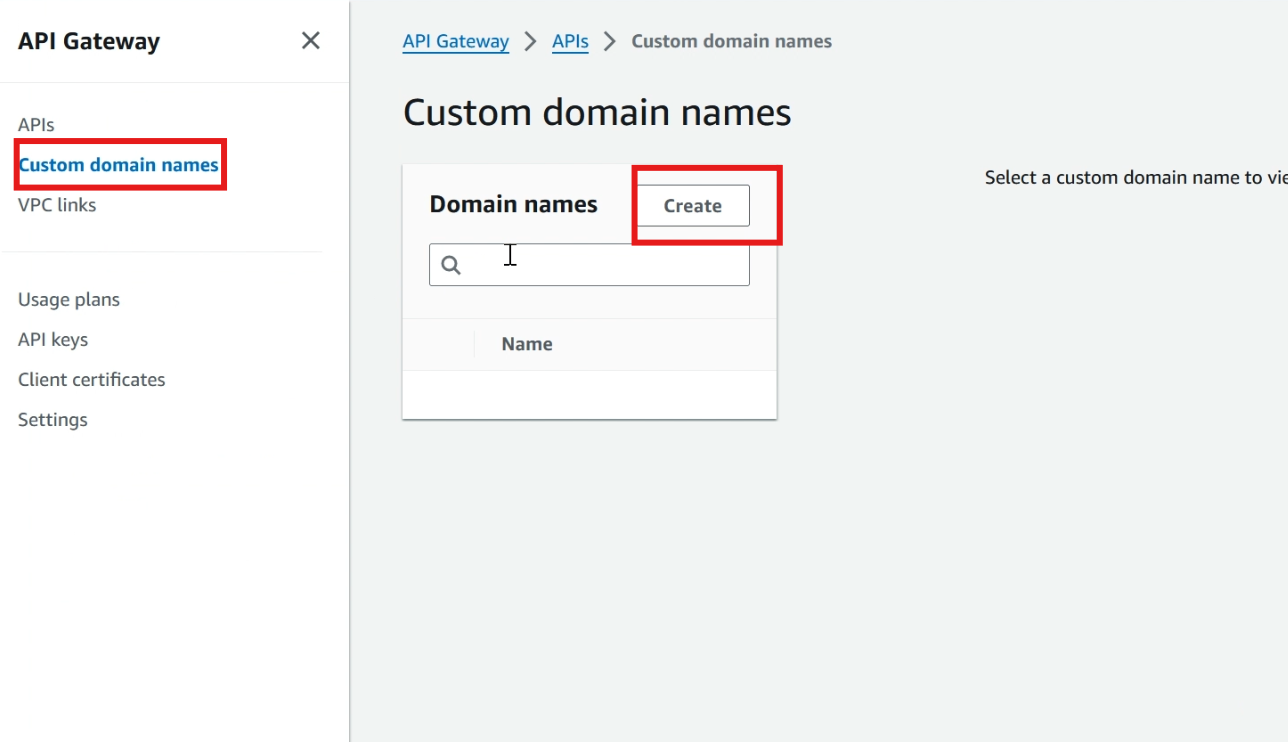Click the API Gateway sidebar title
Image resolution: width=1288 pixels, height=742 pixels.
(89, 41)
